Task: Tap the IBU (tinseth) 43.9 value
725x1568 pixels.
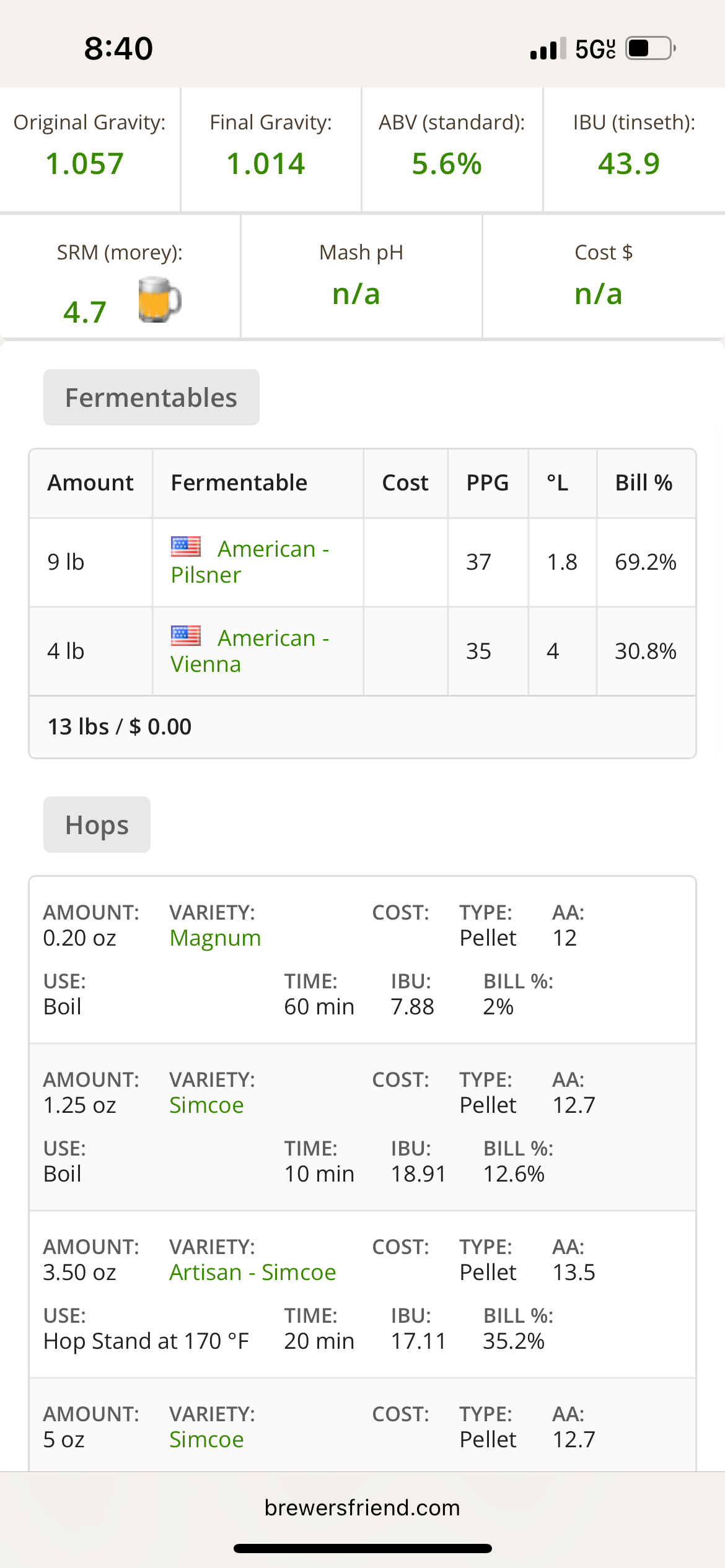Action: coord(629,164)
